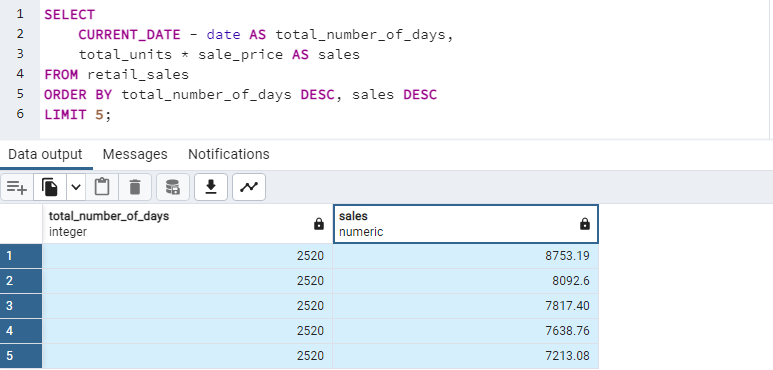Image resolution: width=773 pixels, height=370 pixels.
Task: Open the Graph Visualiser icon
Action: [x=249, y=187]
